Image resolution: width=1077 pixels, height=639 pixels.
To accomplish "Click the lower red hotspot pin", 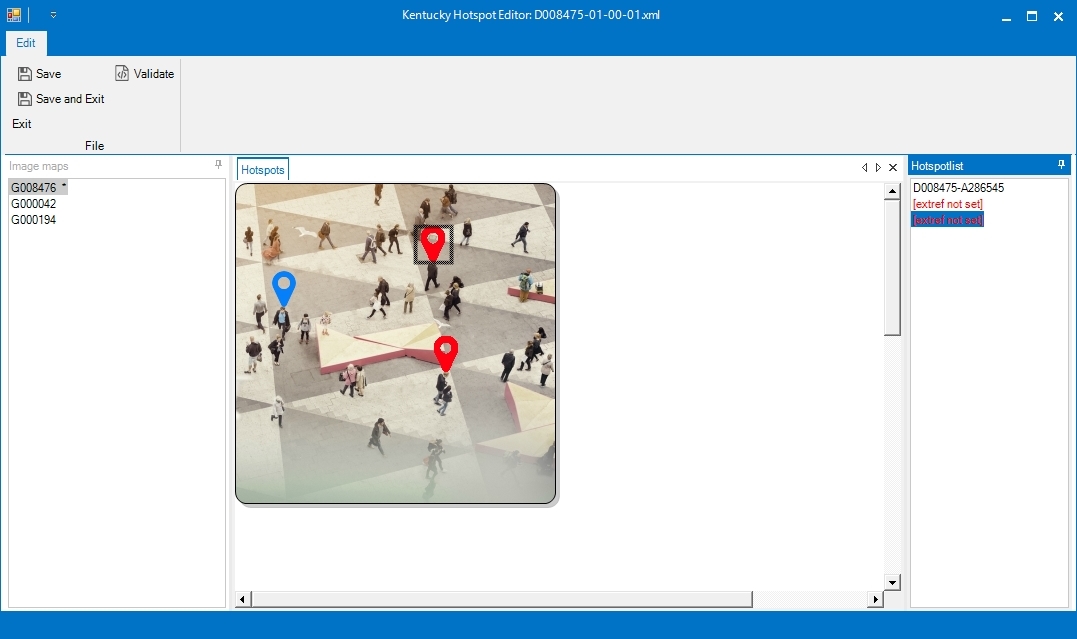I will pos(446,353).
